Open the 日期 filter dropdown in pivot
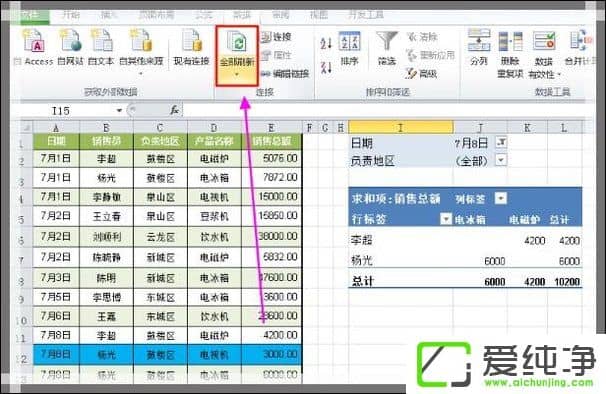The width and height of the screenshot is (606, 394). 501,142
